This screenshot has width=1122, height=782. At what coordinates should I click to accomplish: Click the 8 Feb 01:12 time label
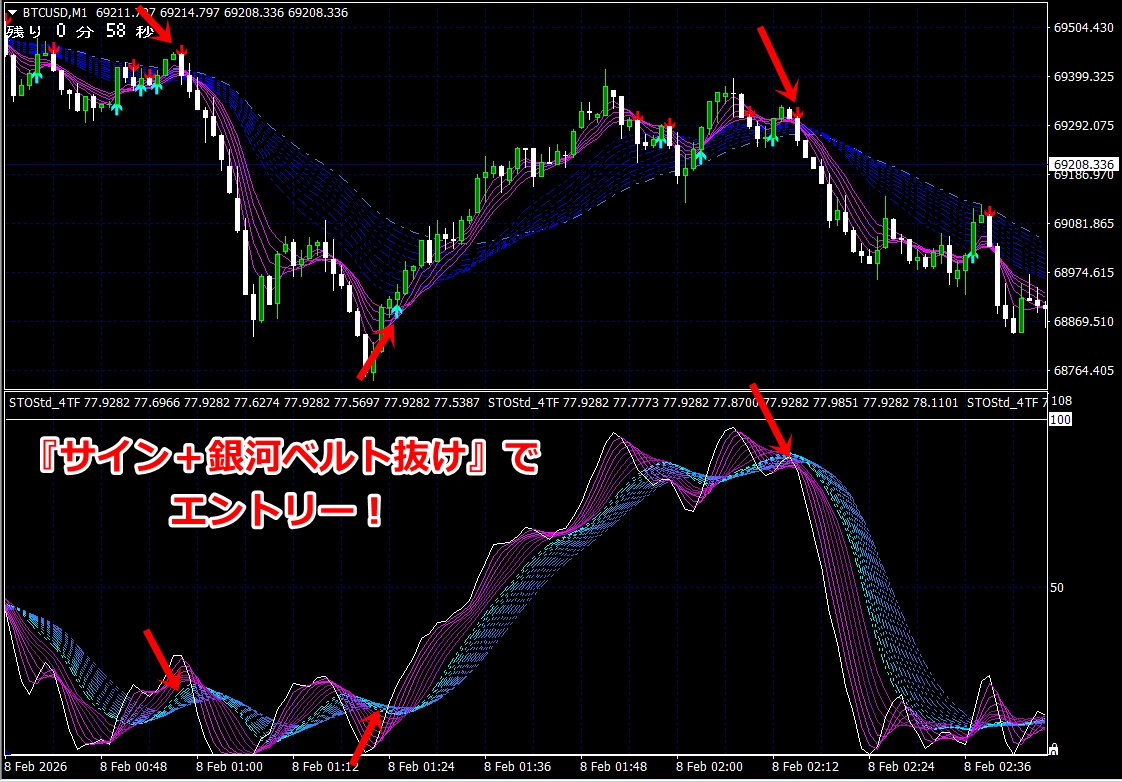click(325, 767)
